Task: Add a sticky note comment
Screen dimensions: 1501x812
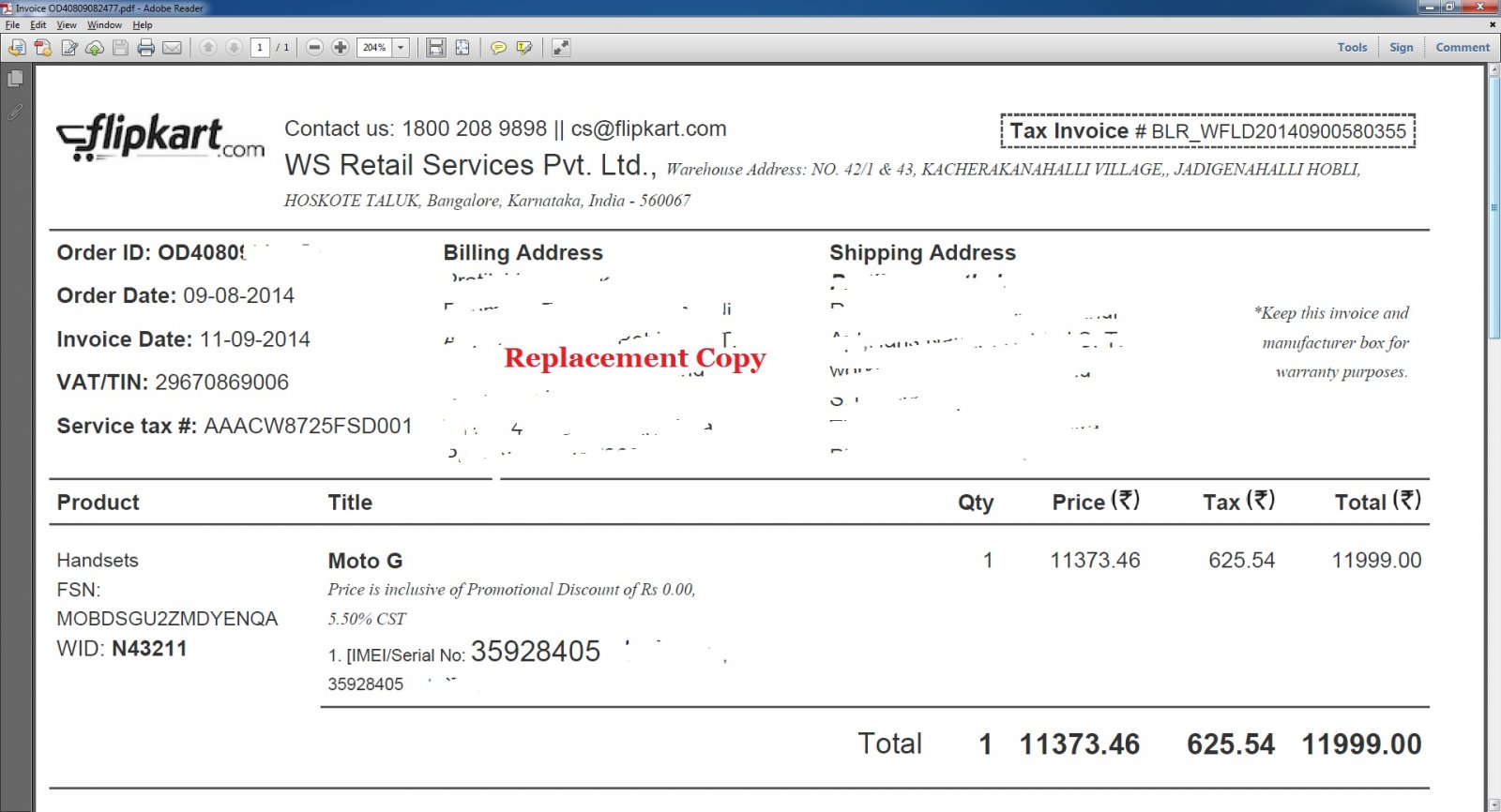Action: point(499,48)
